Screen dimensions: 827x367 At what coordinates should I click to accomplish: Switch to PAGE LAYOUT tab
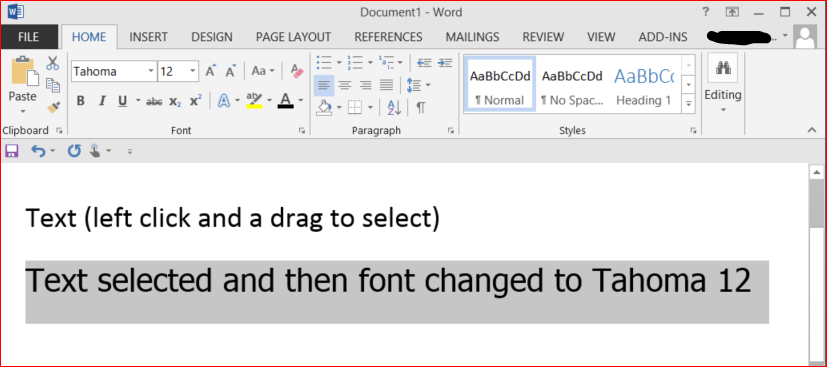pyautogui.click(x=293, y=37)
